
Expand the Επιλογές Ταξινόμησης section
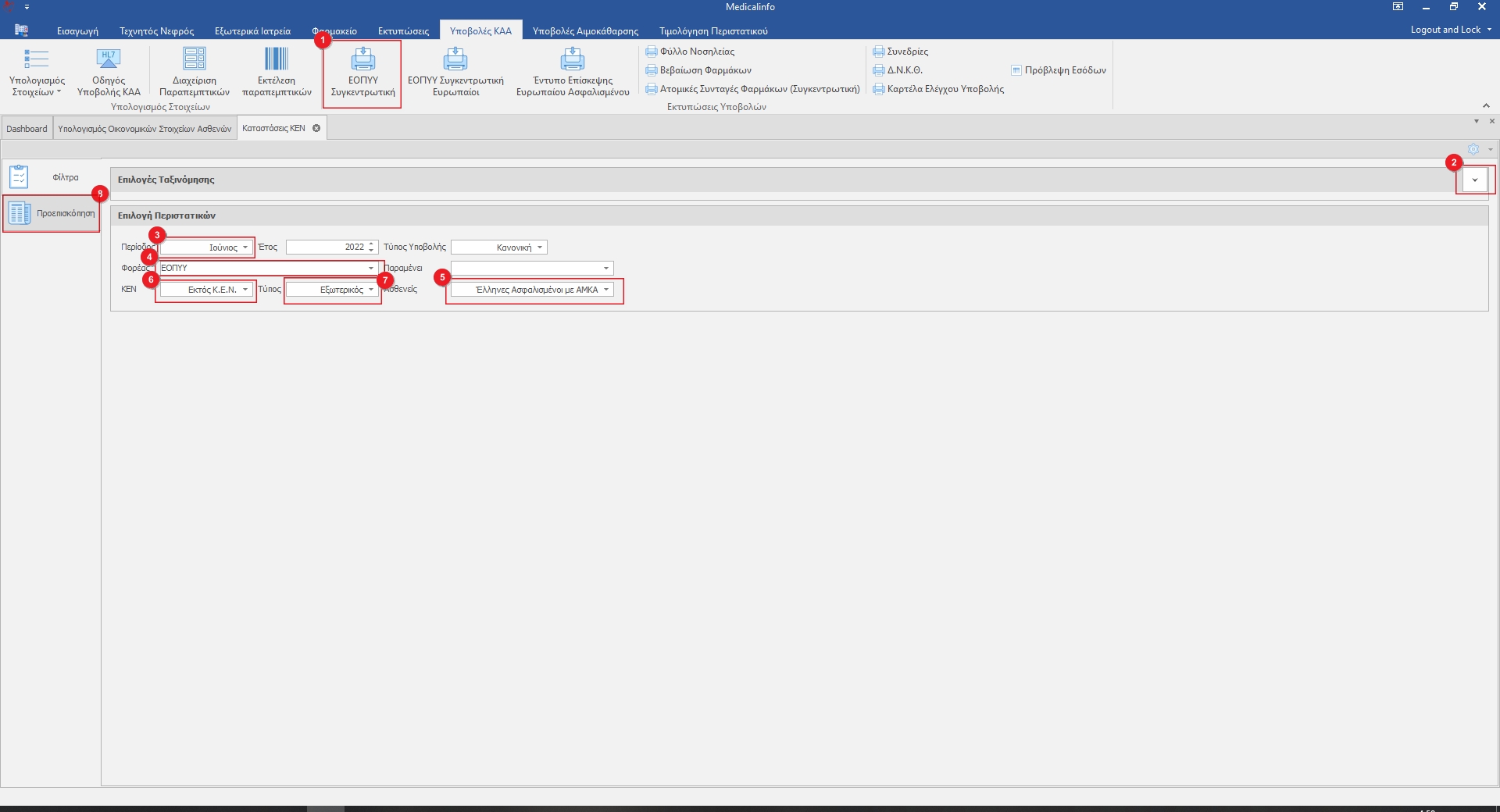point(1474,180)
